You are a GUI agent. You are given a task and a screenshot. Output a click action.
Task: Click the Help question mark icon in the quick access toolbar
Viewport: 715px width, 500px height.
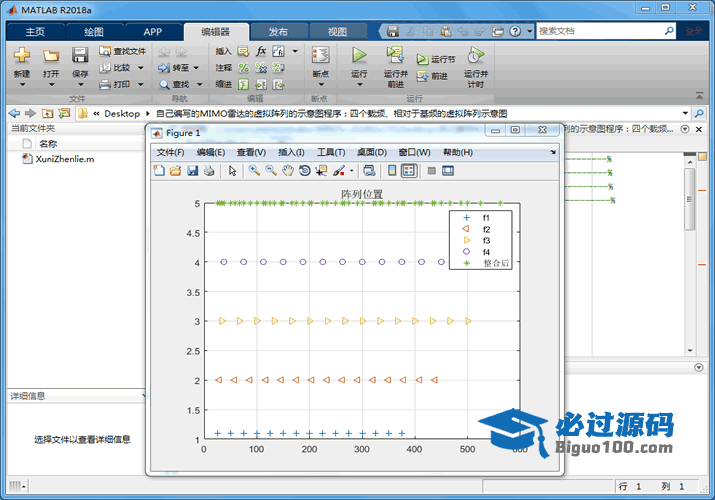(515, 31)
